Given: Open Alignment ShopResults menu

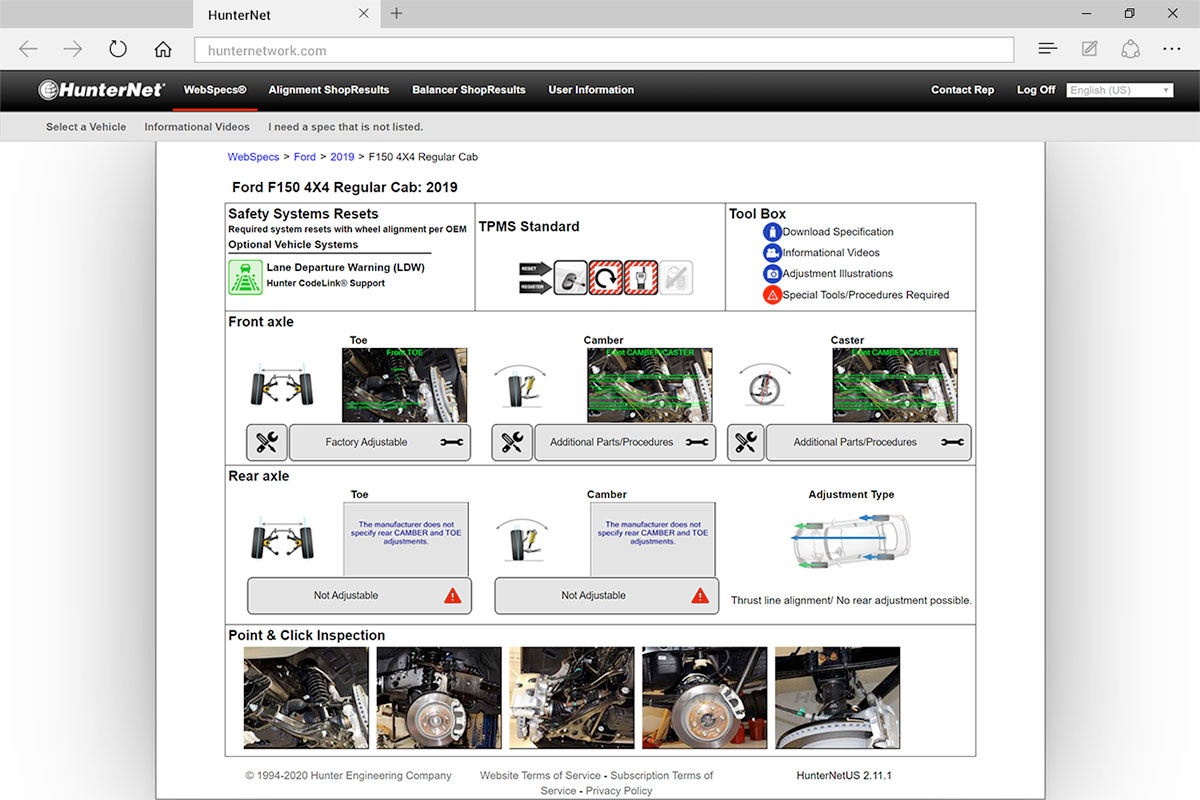Looking at the screenshot, I should 329,90.
